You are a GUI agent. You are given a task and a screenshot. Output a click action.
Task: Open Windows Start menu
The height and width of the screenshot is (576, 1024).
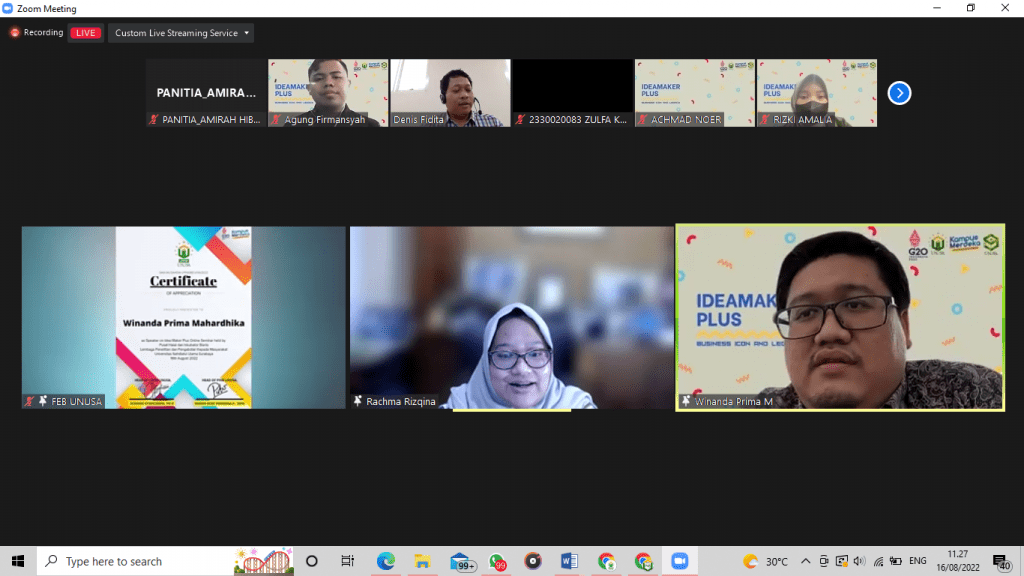click(x=18, y=561)
